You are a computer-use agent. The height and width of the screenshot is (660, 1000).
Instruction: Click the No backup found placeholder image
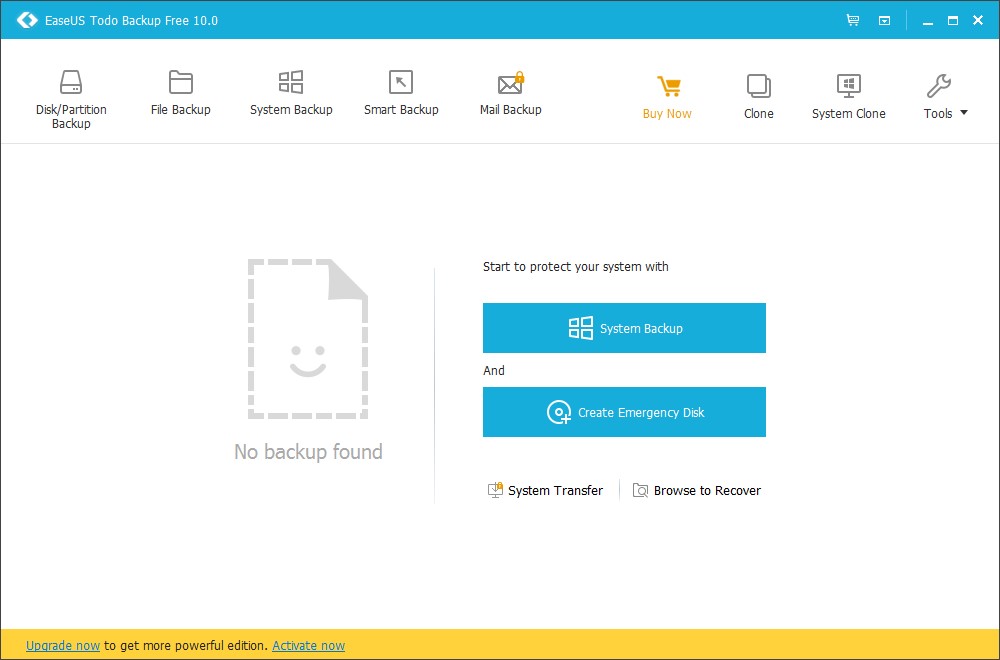307,338
